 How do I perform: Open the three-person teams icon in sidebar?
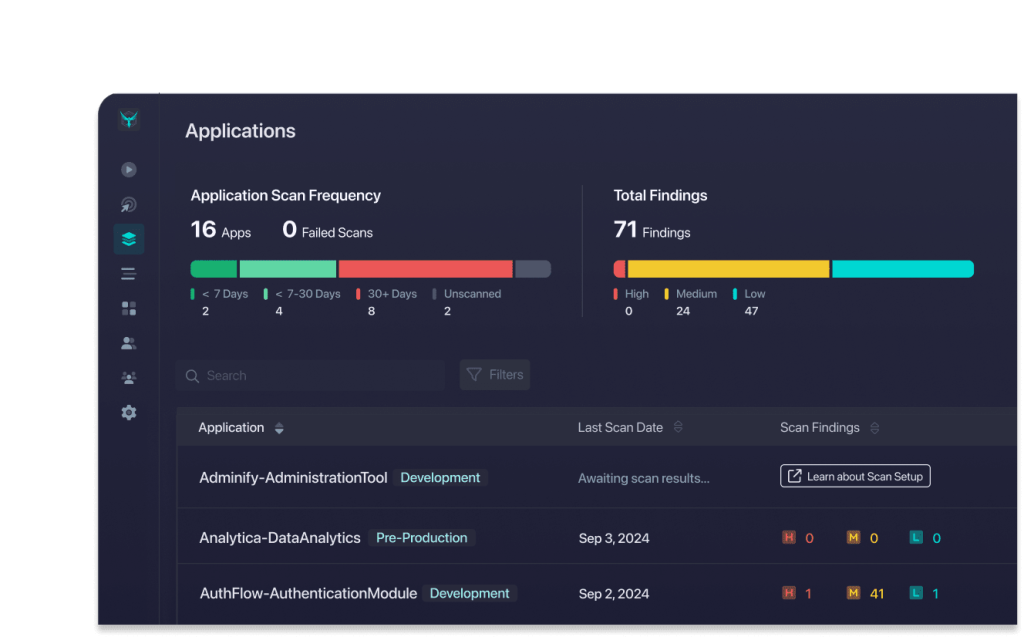128,378
